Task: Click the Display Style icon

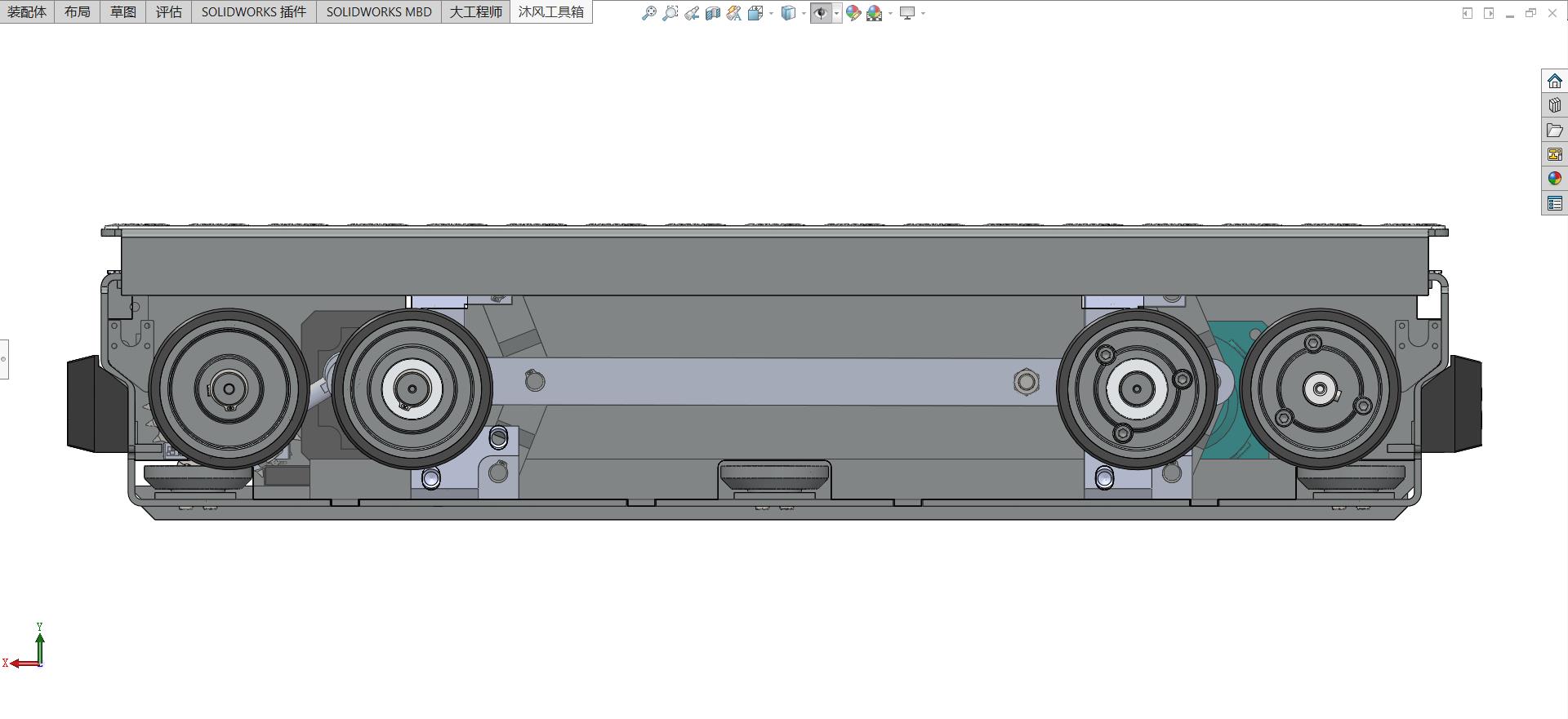Action: (788, 13)
